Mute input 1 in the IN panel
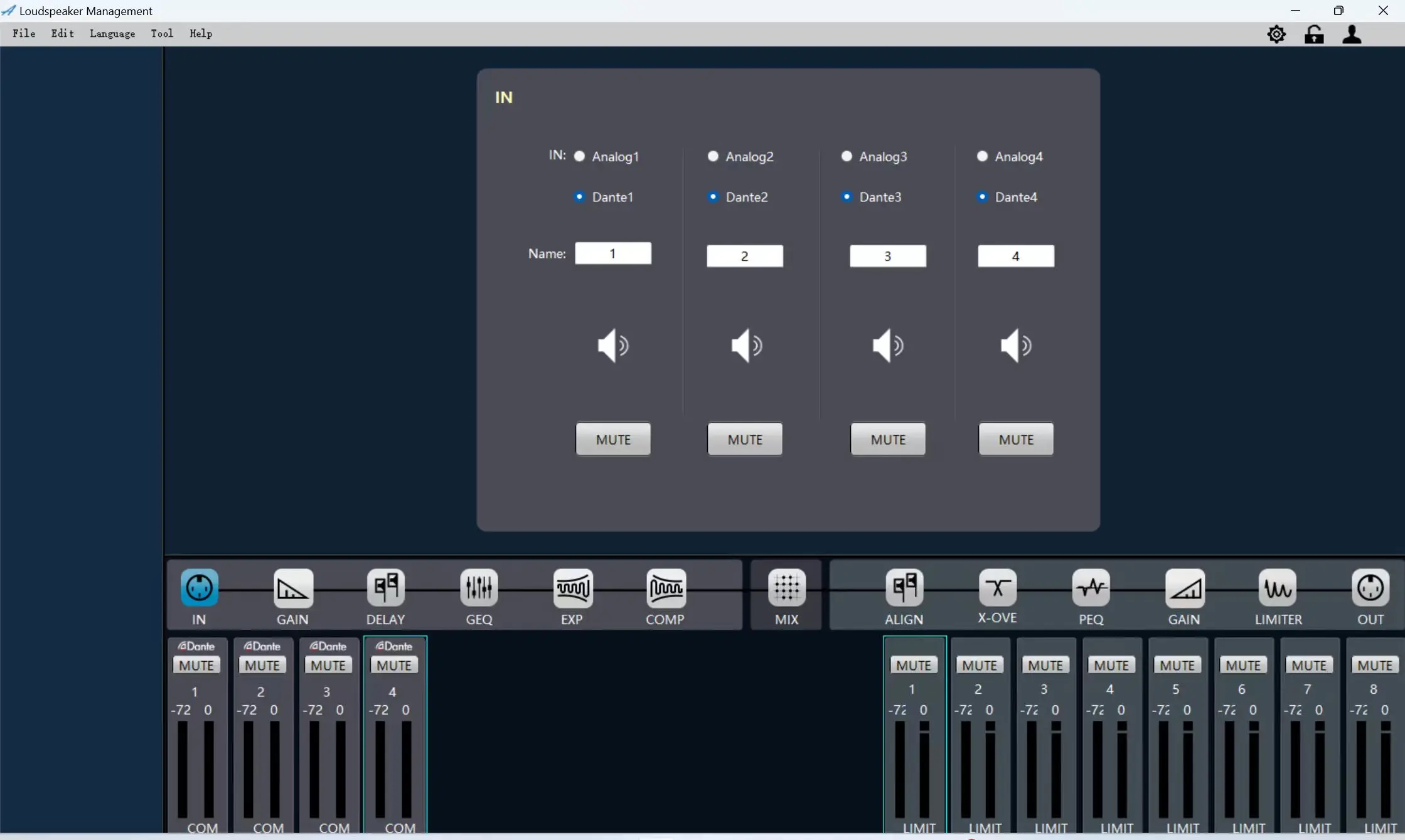 (x=613, y=439)
